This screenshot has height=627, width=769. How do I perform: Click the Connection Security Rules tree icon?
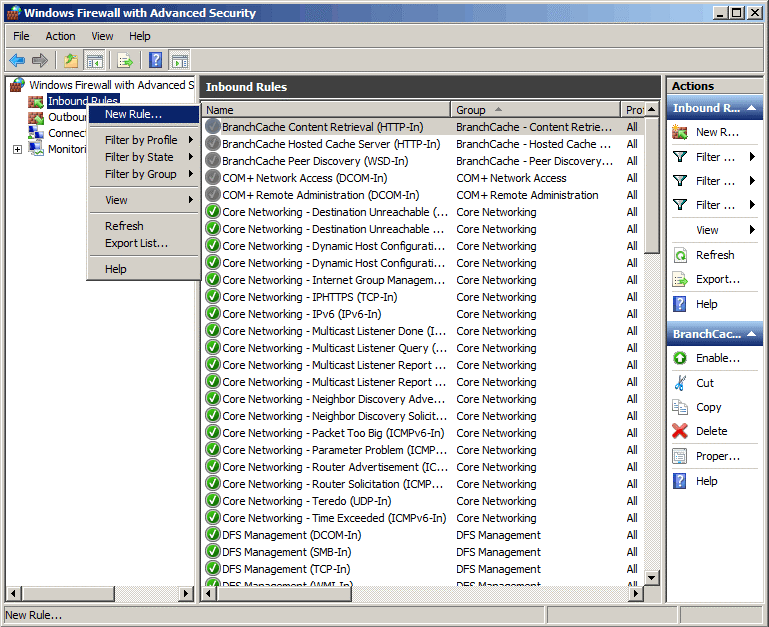click(x=36, y=133)
